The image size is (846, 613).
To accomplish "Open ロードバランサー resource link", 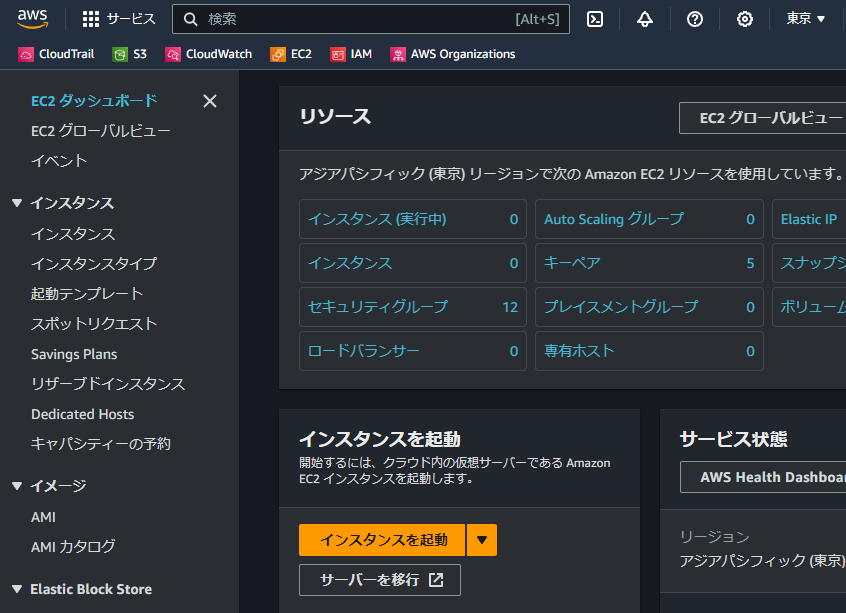I will pos(364,351).
